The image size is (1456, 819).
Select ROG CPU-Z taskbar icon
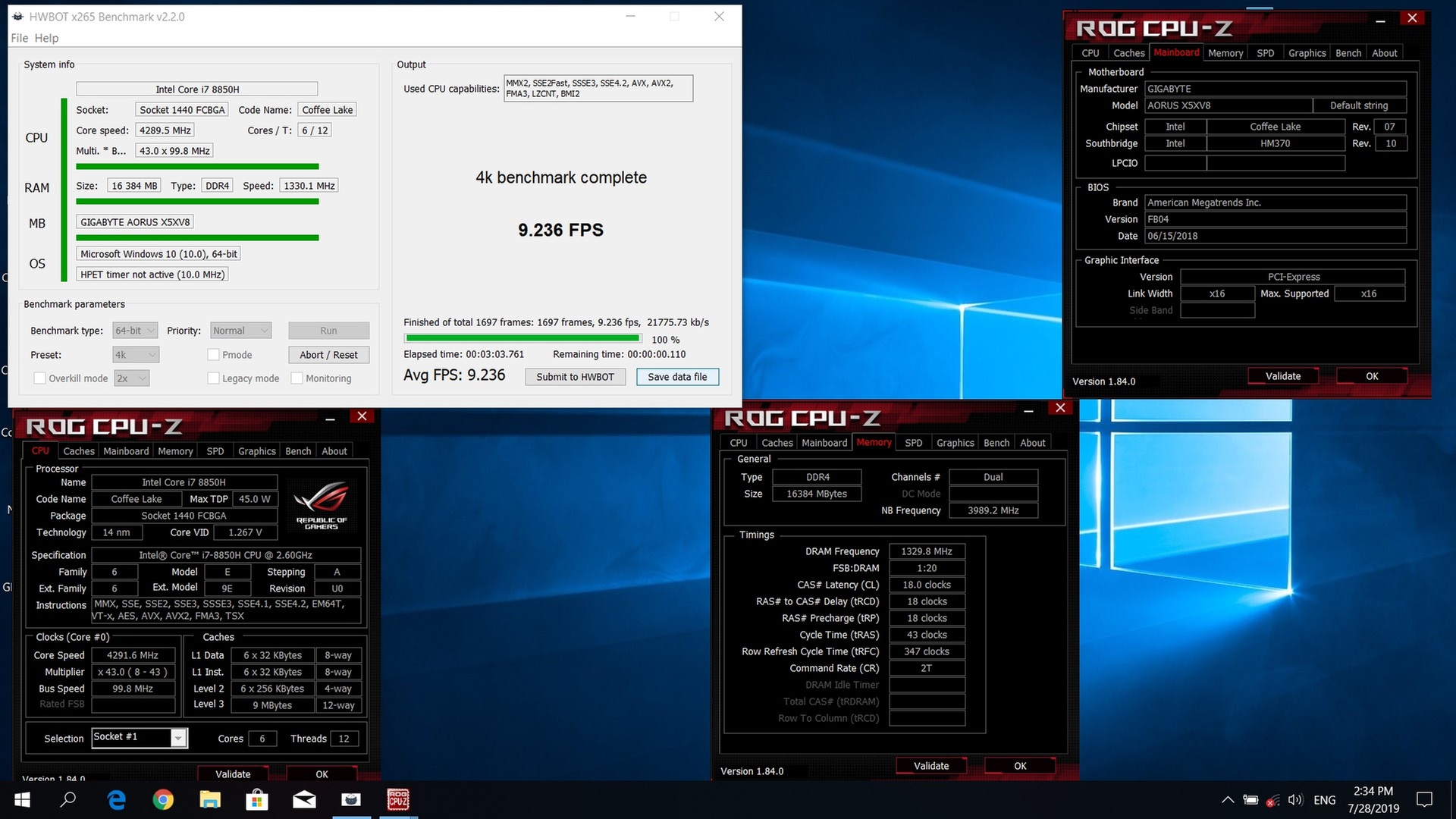(398, 800)
